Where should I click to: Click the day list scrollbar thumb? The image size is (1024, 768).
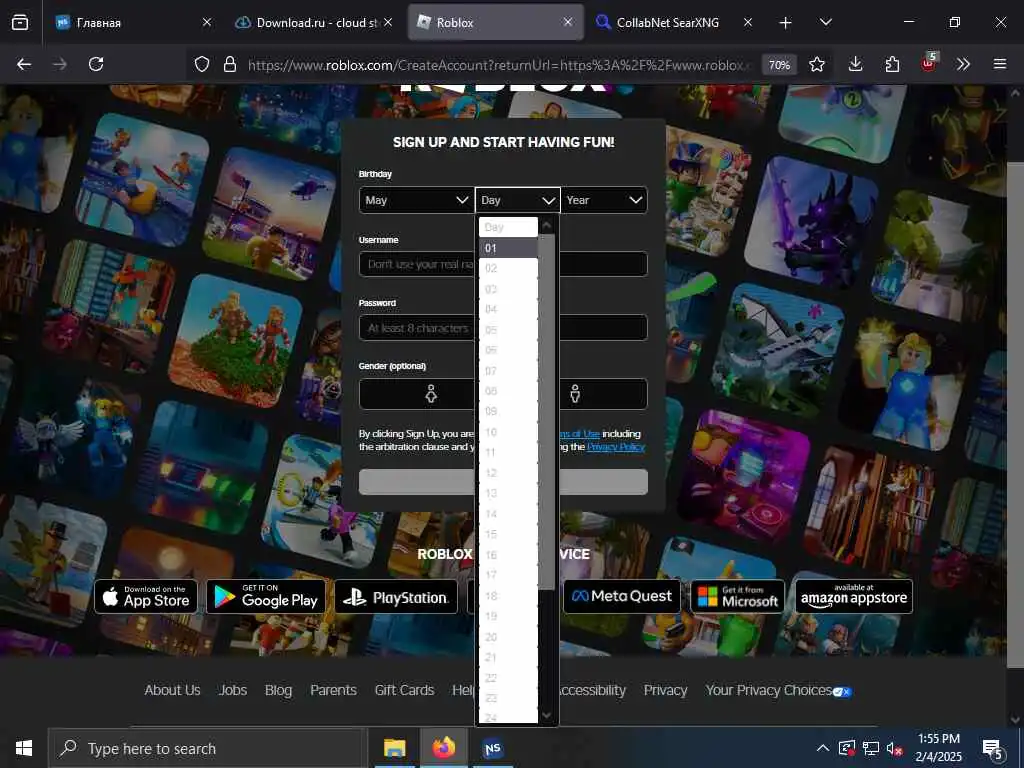547,411
